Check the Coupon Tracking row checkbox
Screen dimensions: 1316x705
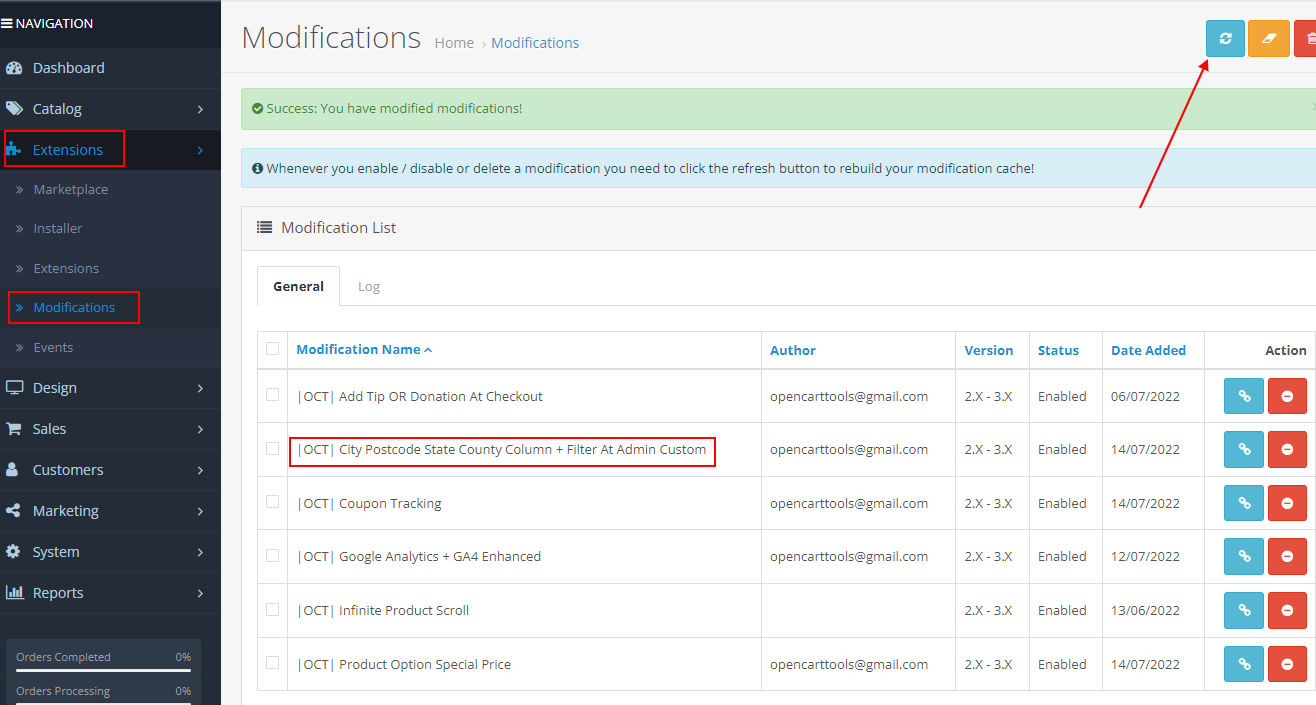pos(272,501)
